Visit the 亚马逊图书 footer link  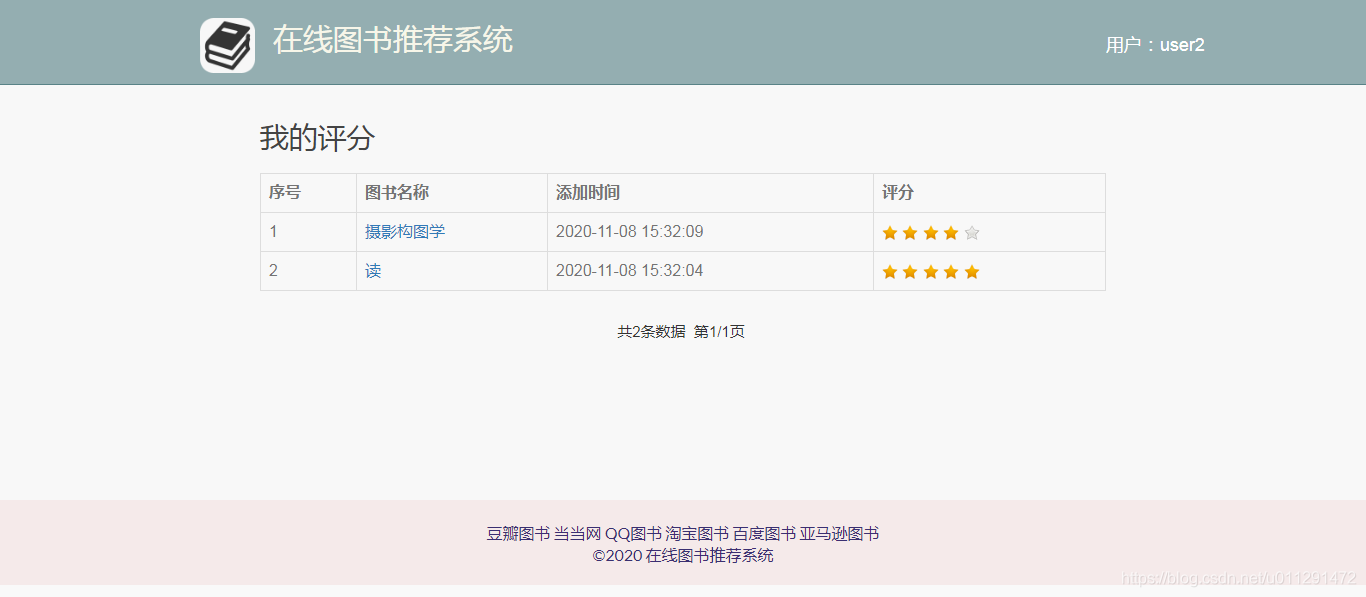pos(839,534)
